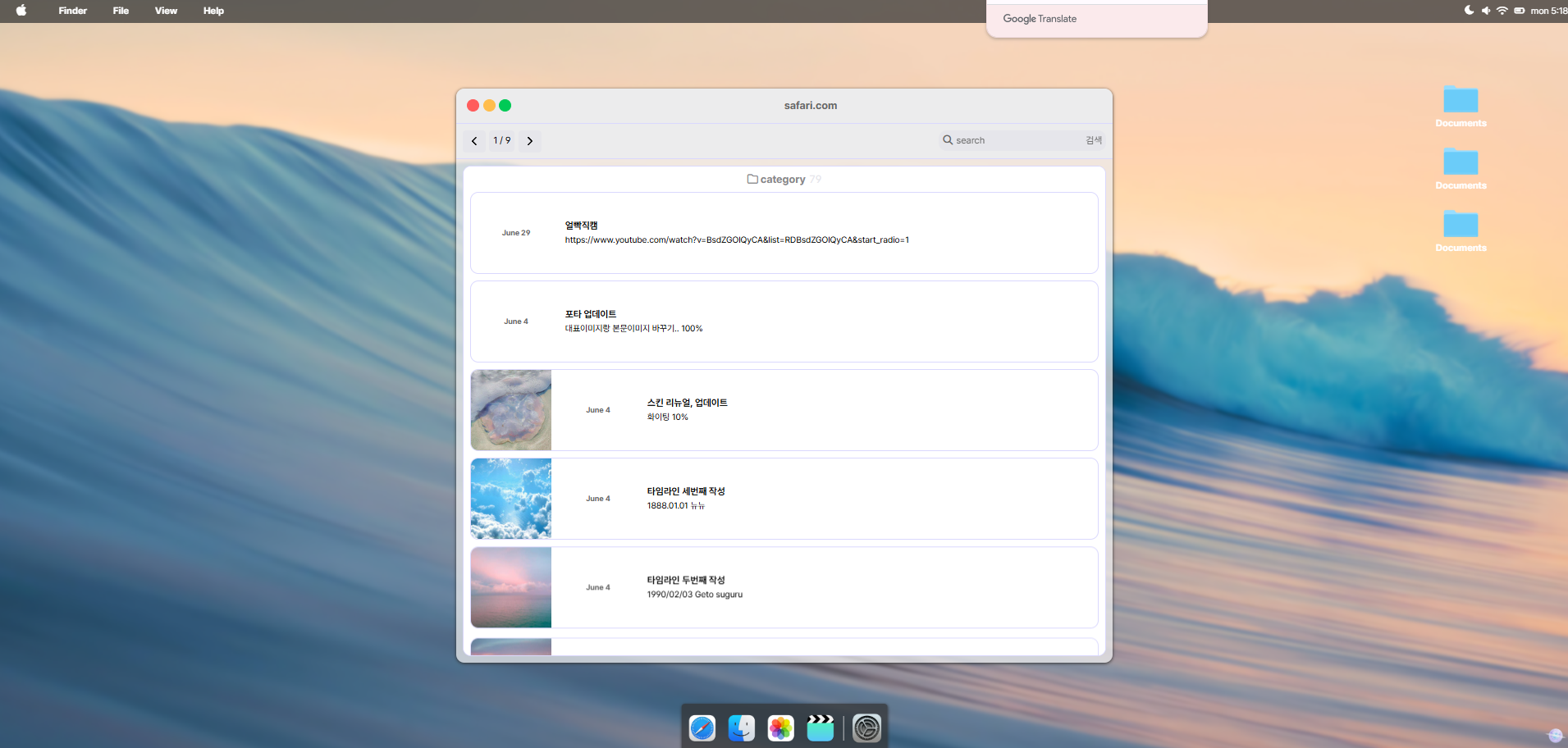The width and height of the screenshot is (1568, 748).
Task: Click the Google Translate popup
Action: pyautogui.click(x=1096, y=19)
